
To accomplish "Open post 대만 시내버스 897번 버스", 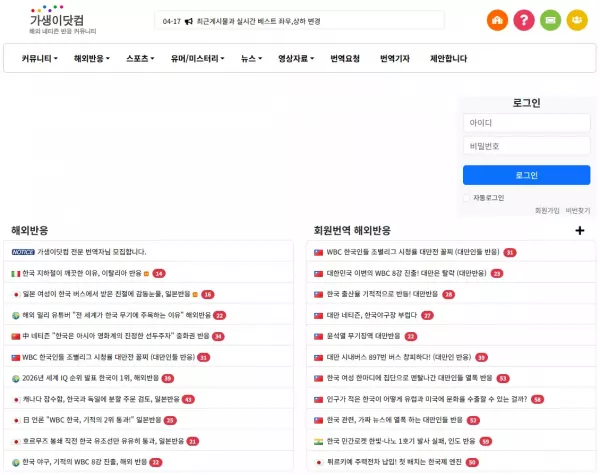I will [x=399, y=357].
